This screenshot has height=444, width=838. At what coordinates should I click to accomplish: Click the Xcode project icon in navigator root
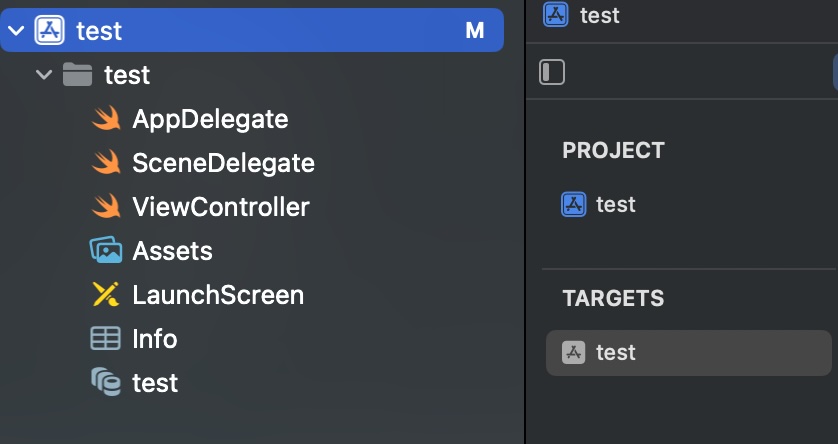pos(50,31)
